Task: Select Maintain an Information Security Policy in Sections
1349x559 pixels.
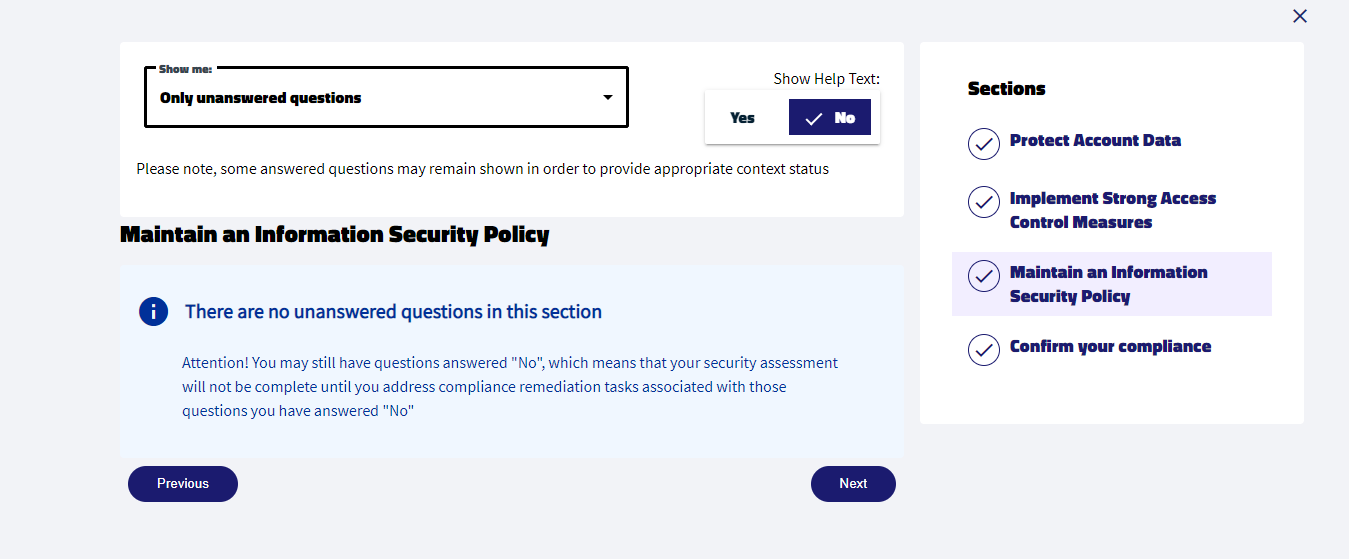Action: [1109, 284]
